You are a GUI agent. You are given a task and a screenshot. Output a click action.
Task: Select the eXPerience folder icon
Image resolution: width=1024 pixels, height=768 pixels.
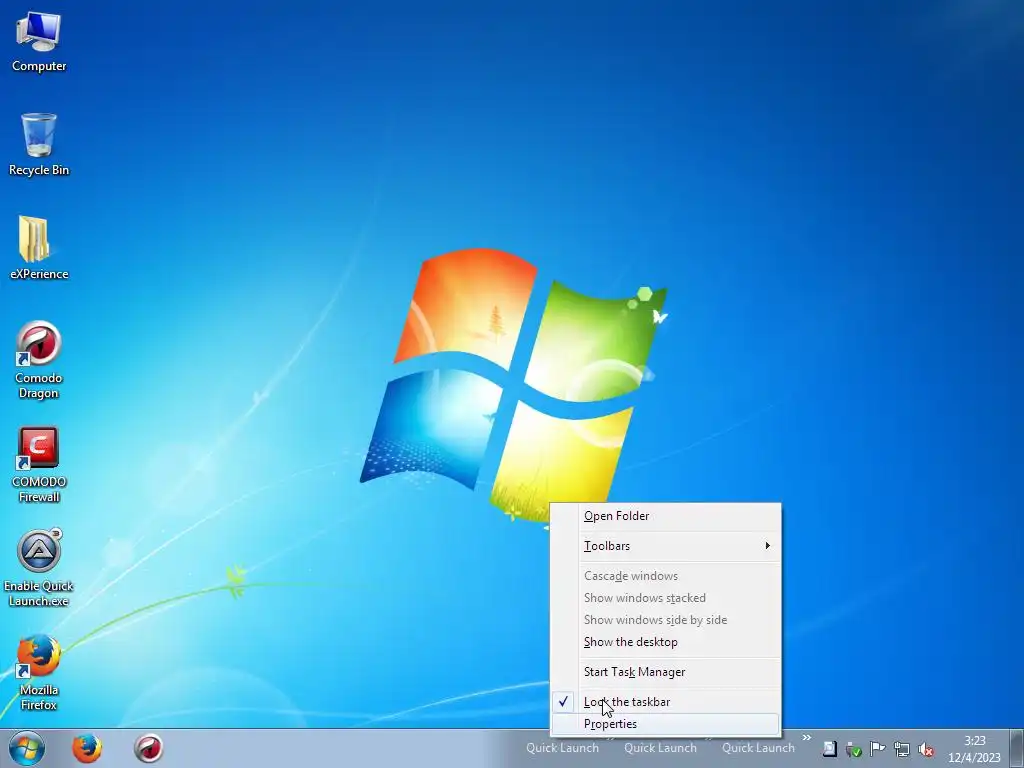click(39, 248)
